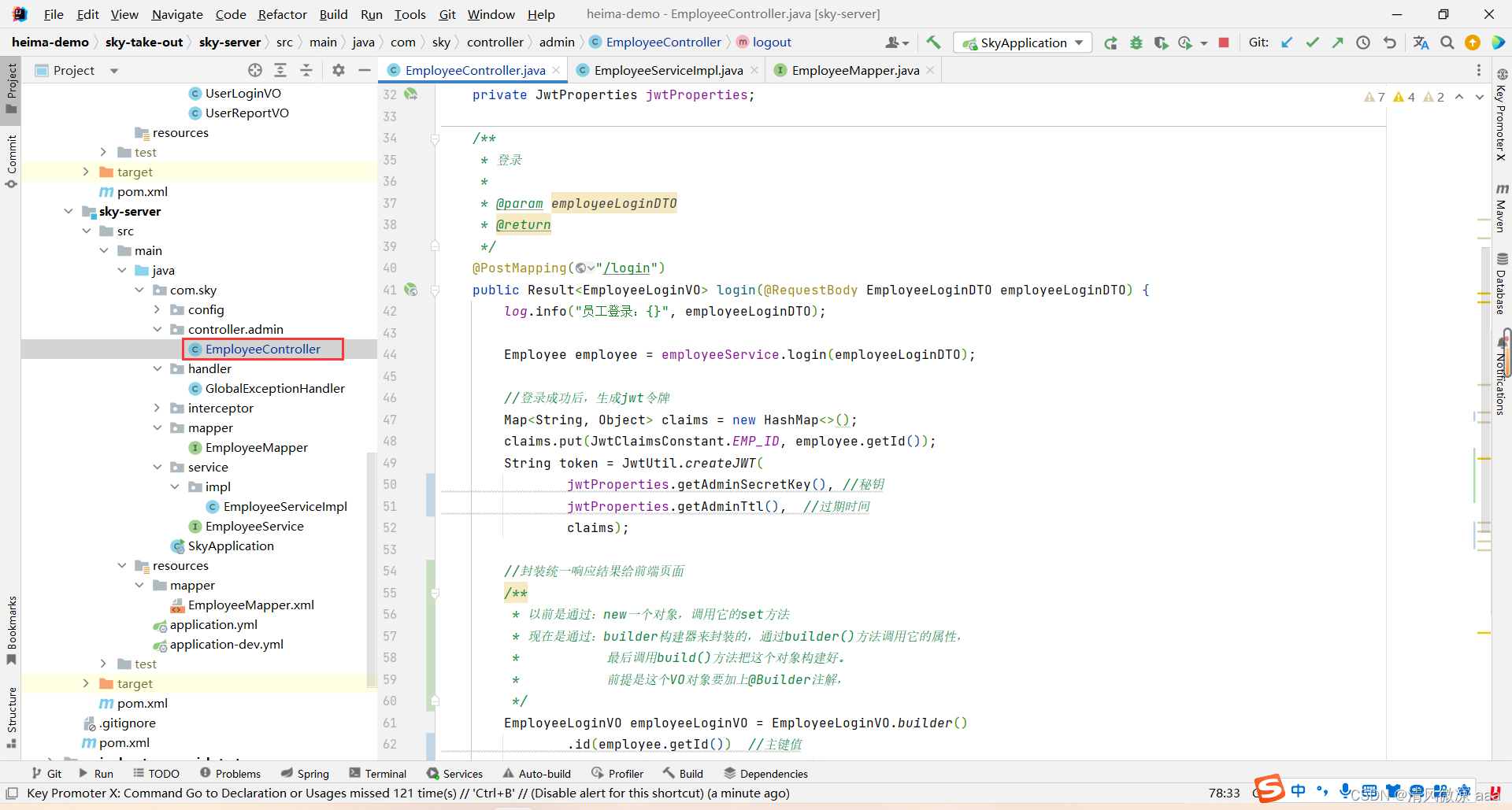Toggle fold of comment block at line 55
The image size is (1512, 810).
[435, 594]
